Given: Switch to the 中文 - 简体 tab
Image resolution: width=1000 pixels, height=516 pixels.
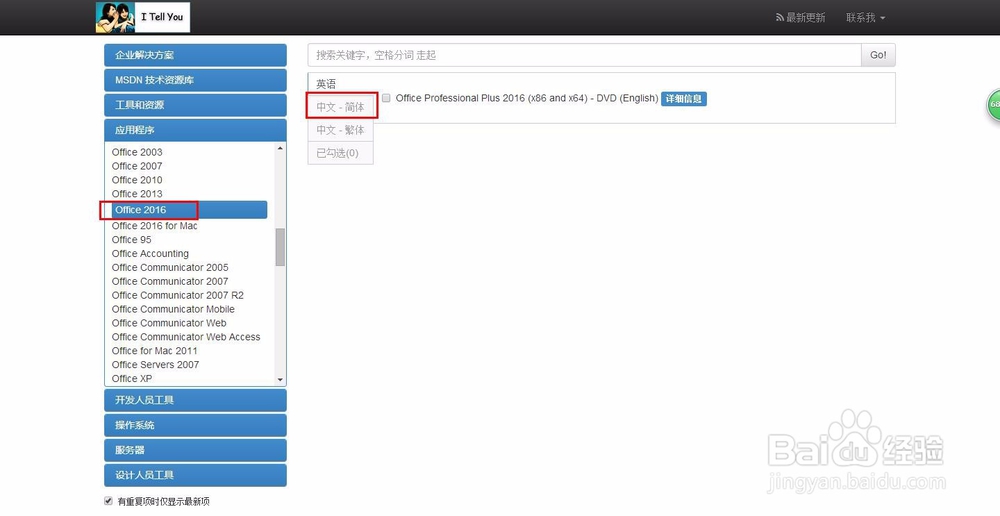Looking at the screenshot, I should pyautogui.click(x=341, y=107).
